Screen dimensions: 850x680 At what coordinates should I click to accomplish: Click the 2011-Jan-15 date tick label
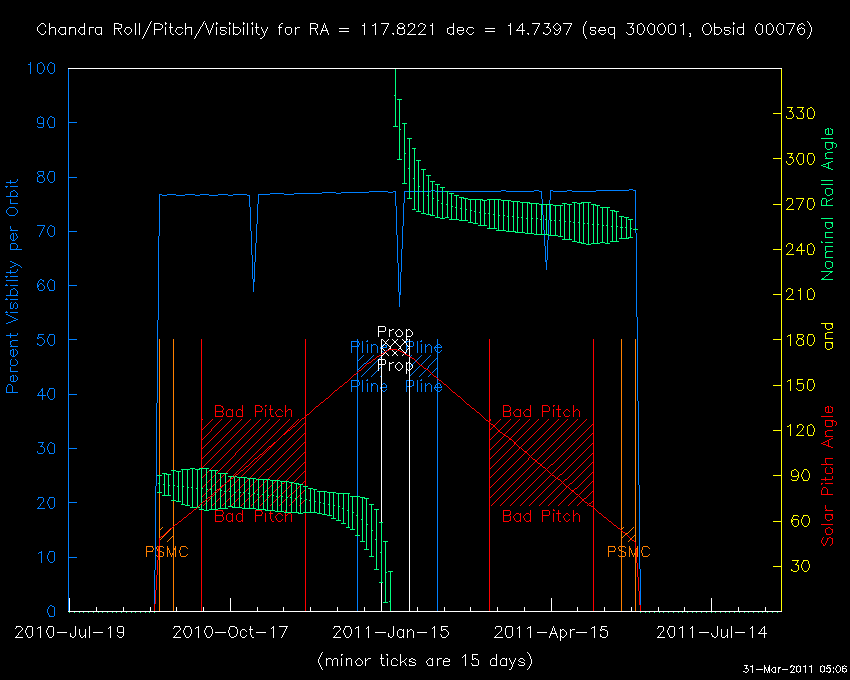391,632
